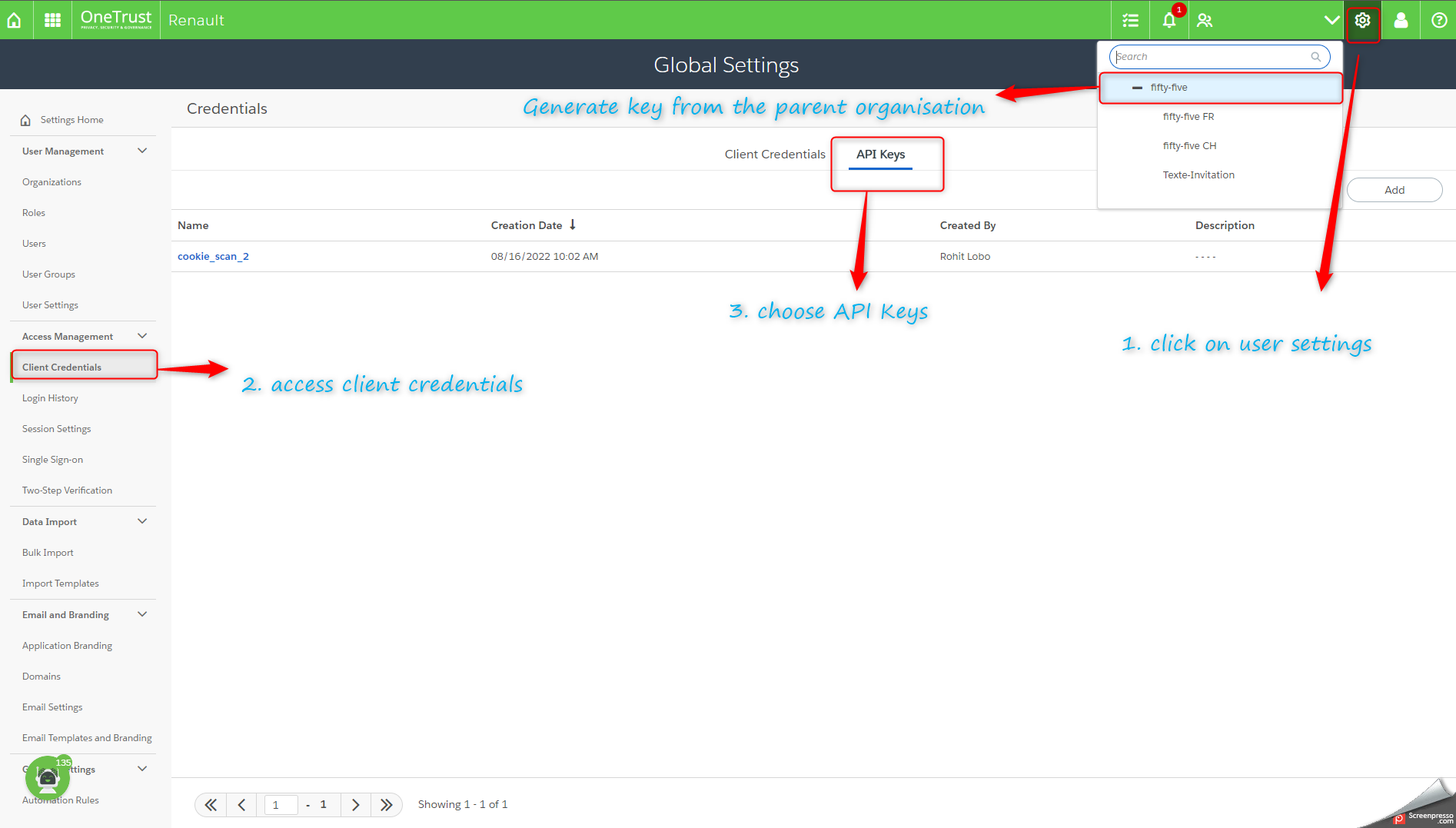The width and height of the screenshot is (1456, 828).
Task: Open notifications bell icon
Action: click(1169, 20)
